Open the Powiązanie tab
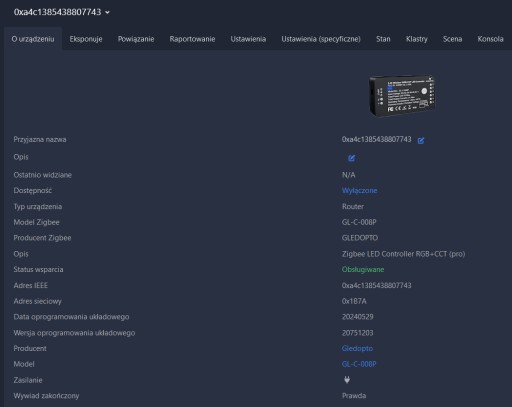 (136, 39)
